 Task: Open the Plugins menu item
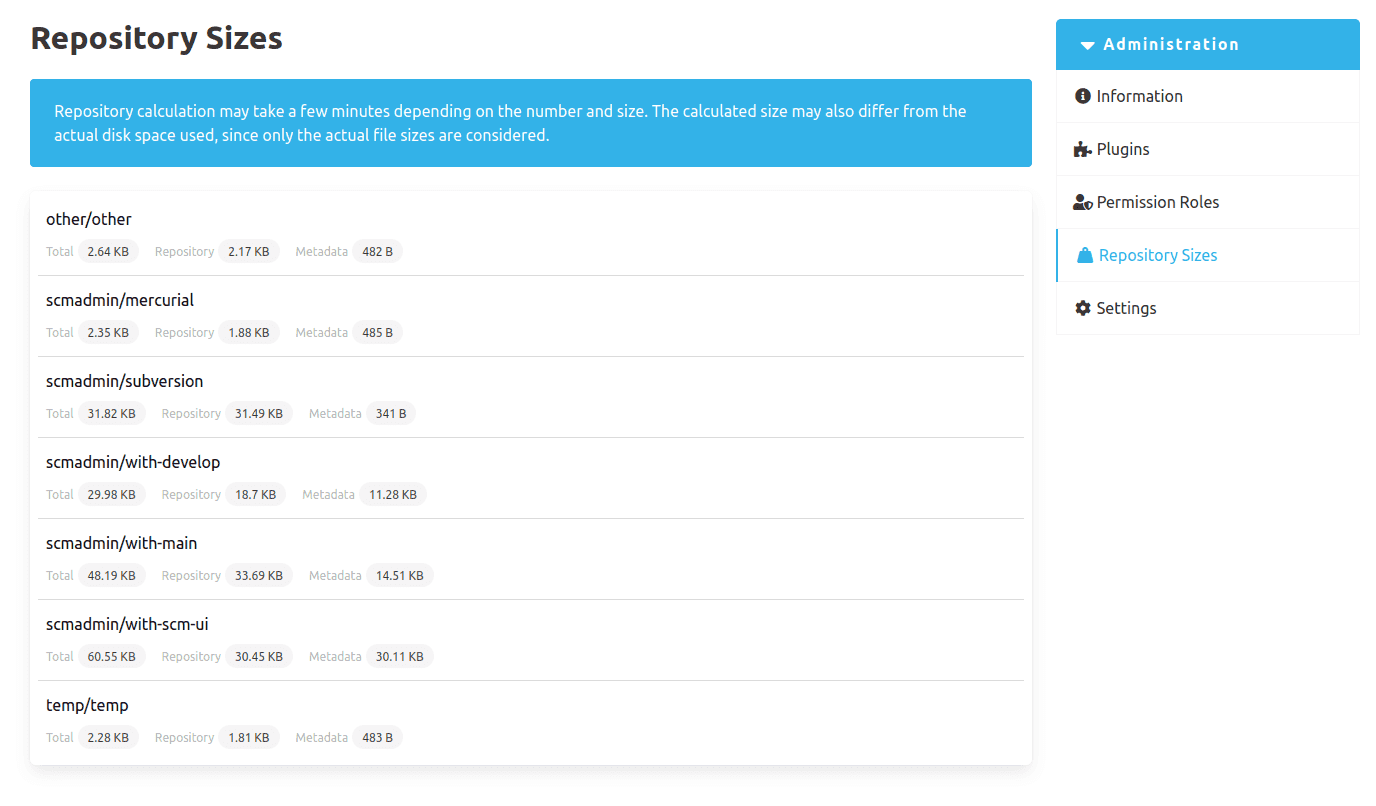coord(1208,149)
